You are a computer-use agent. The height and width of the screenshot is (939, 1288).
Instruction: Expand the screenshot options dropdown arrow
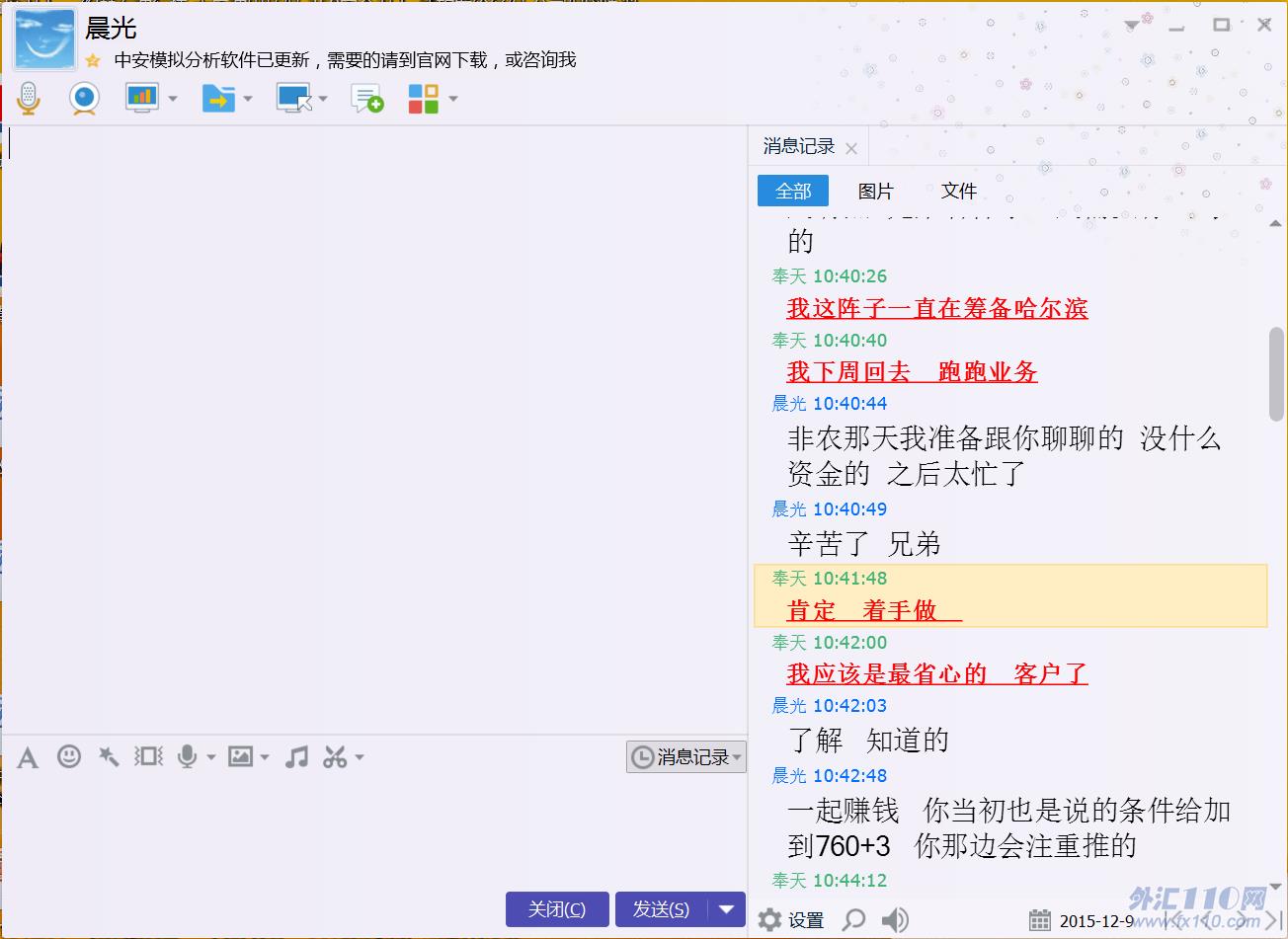pos(360,757)
